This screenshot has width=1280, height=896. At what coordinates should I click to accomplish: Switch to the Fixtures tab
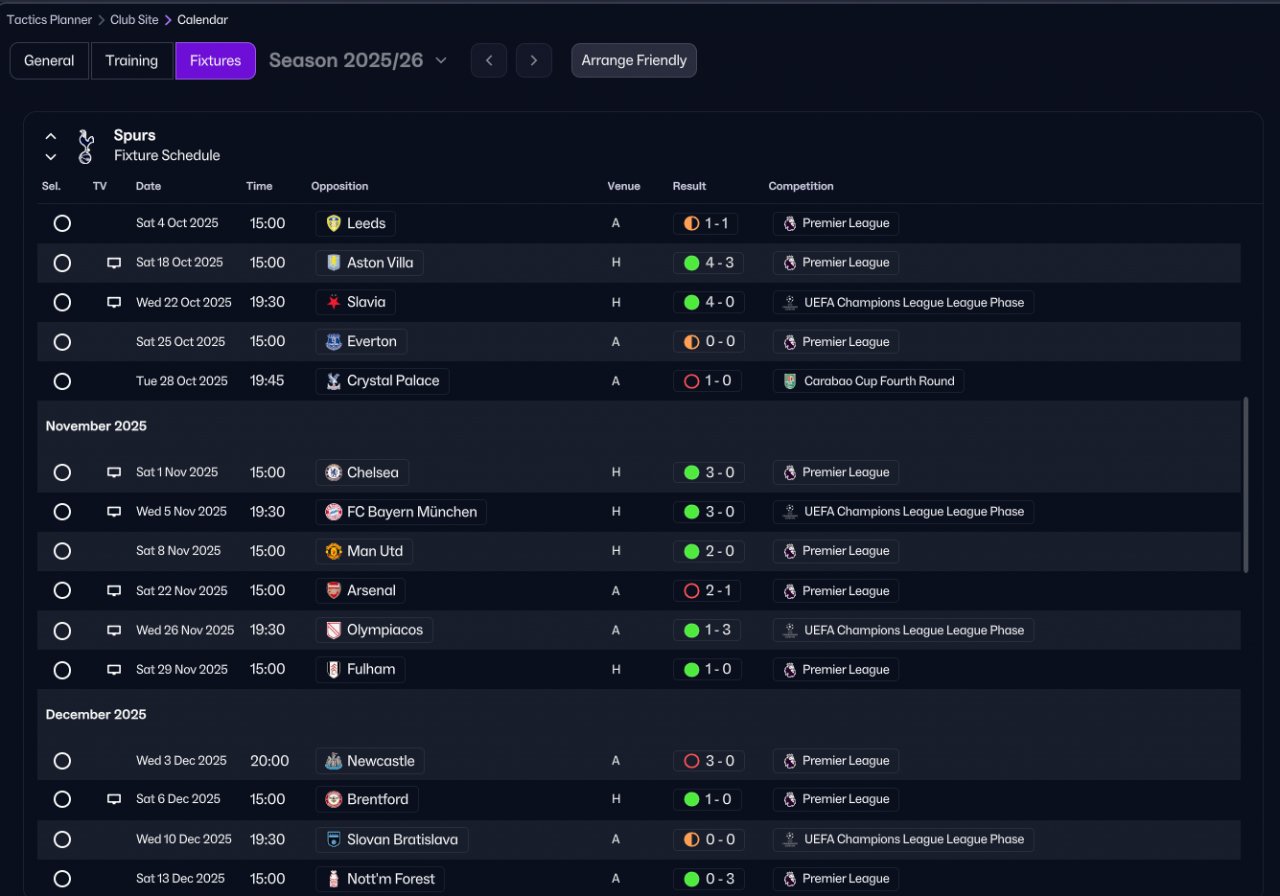pos(215,60)
